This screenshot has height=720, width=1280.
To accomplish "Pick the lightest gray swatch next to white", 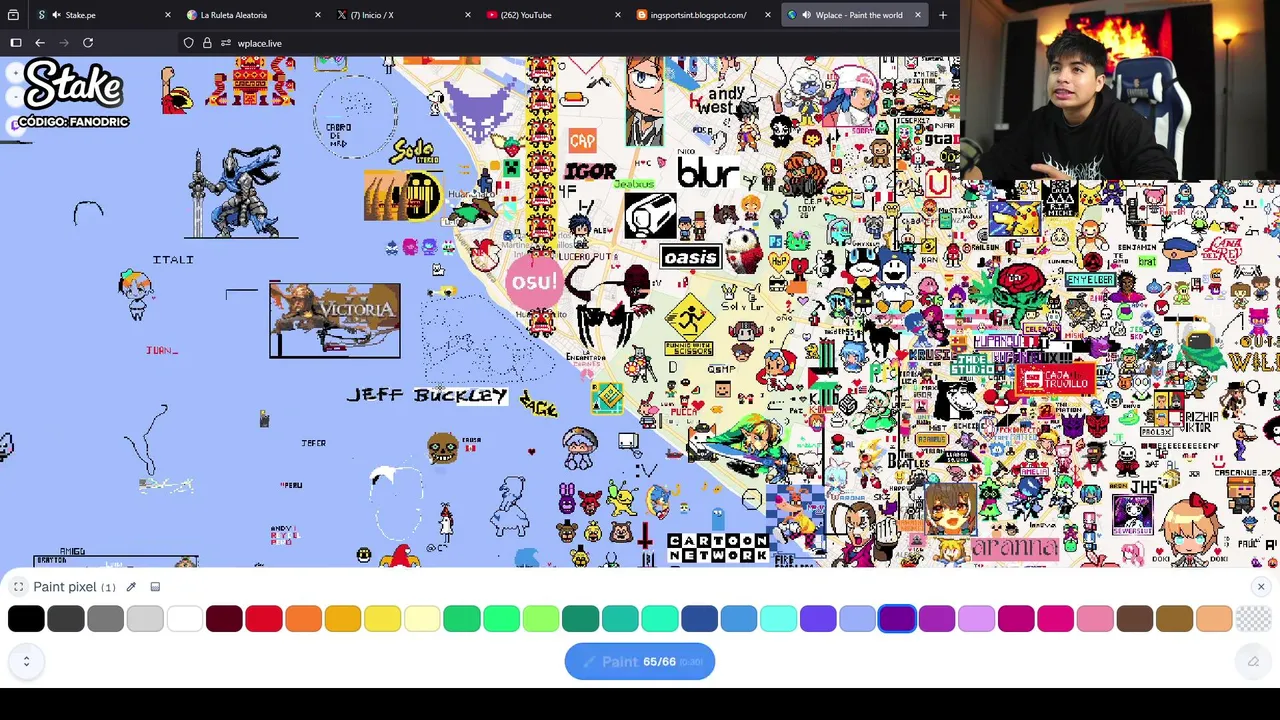I will pos(145,619).
